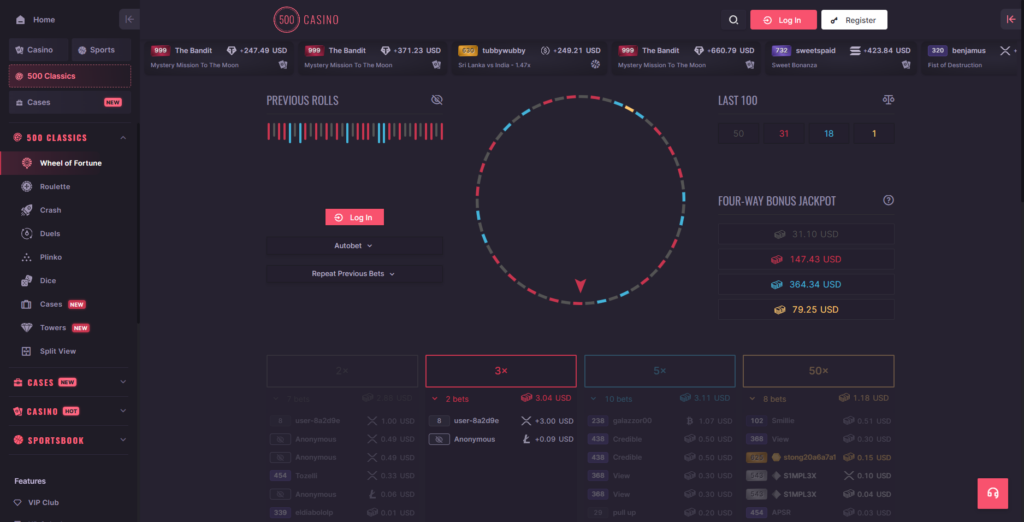This screenshot has height=522, width=1024.
Task: Select Wheel of Fortune game
Action: (69, 163)
